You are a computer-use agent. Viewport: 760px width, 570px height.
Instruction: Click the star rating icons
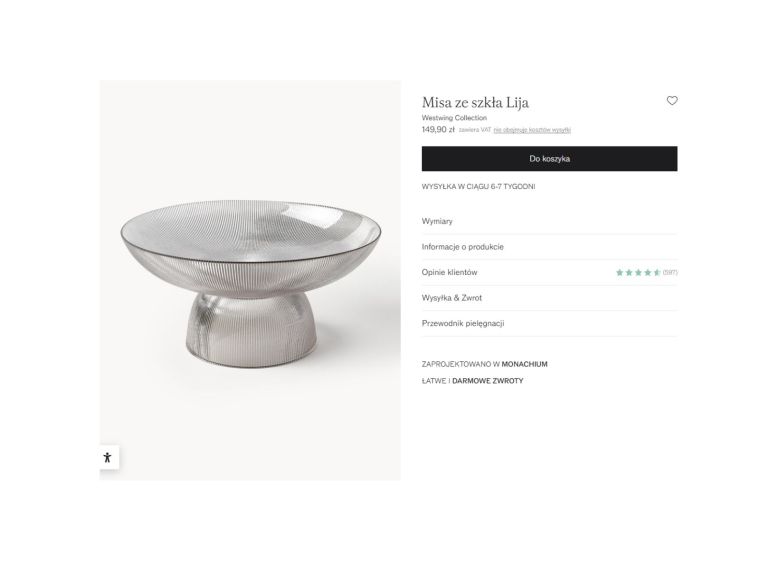point(637,272)
